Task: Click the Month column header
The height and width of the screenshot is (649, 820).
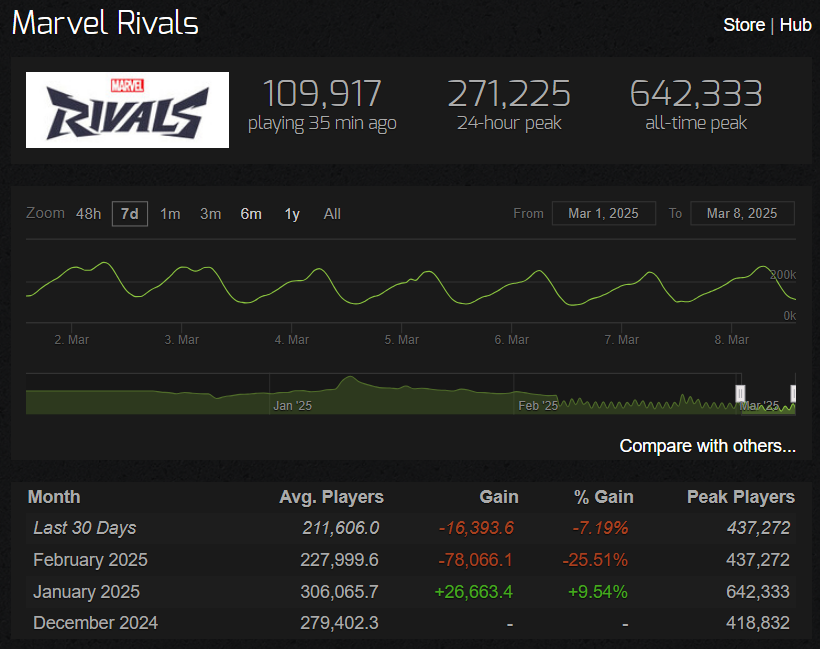Action: coord(54,497)
